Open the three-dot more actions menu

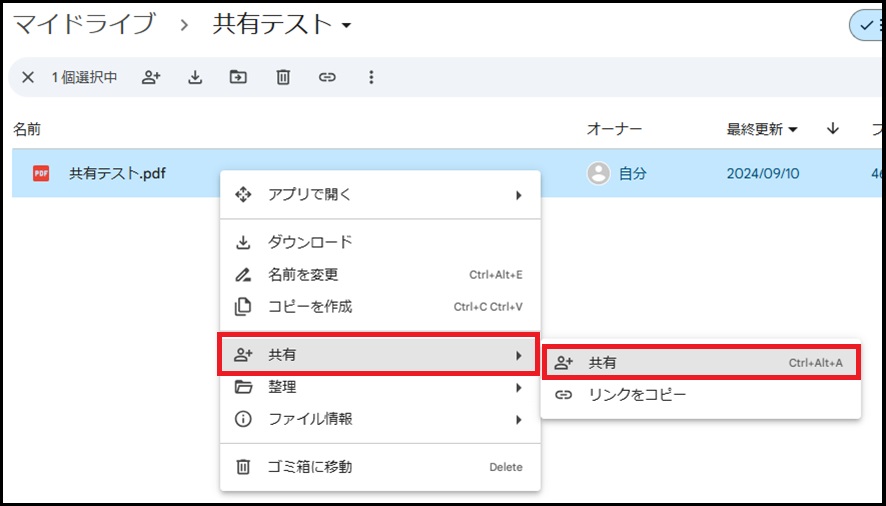[x=371, y=77]
